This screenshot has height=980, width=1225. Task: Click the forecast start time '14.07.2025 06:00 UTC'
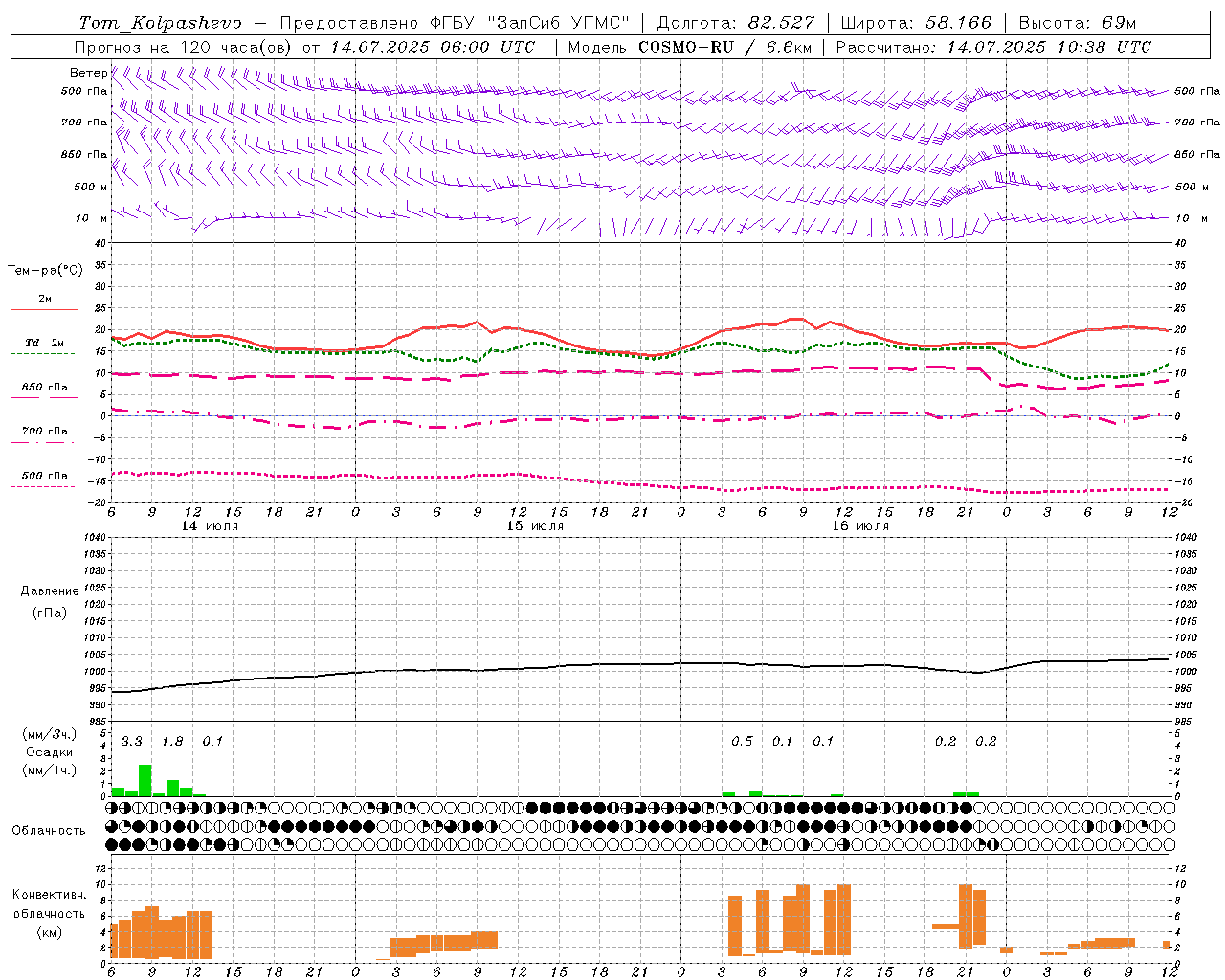tap(433, 47)
